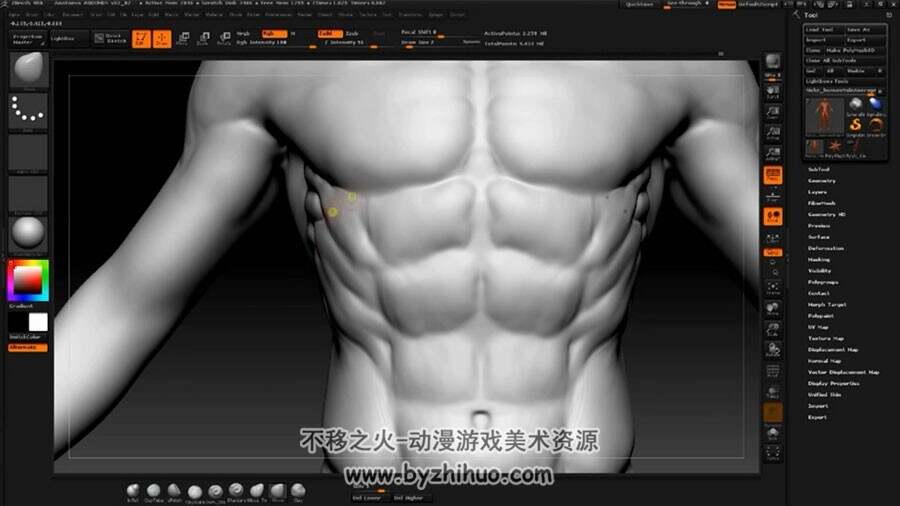Expand the Display Properties sub-palette
Screen dimensions: 900x506
[834, 383]
